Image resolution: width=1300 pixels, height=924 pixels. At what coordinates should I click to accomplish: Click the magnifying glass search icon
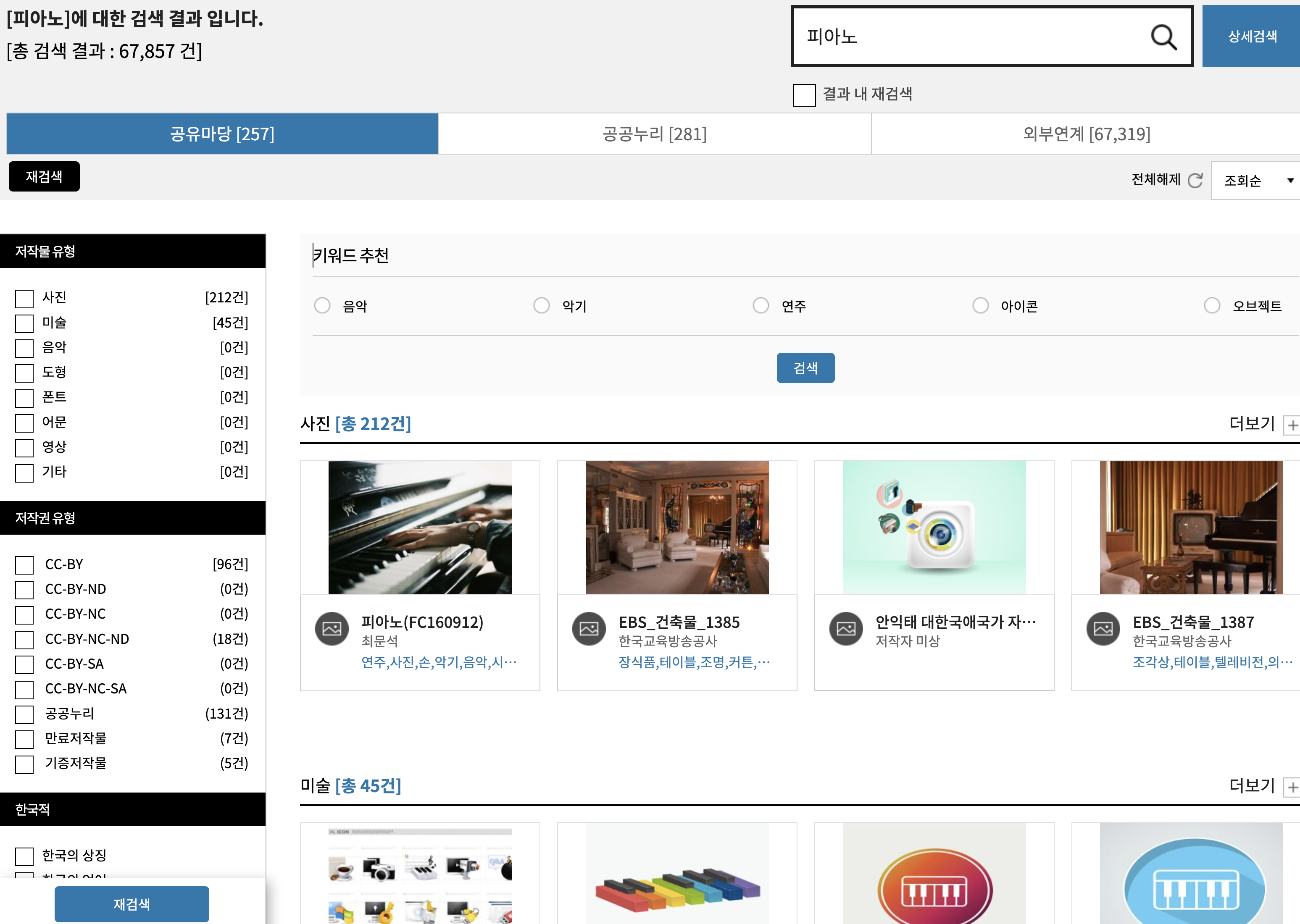1163,37
